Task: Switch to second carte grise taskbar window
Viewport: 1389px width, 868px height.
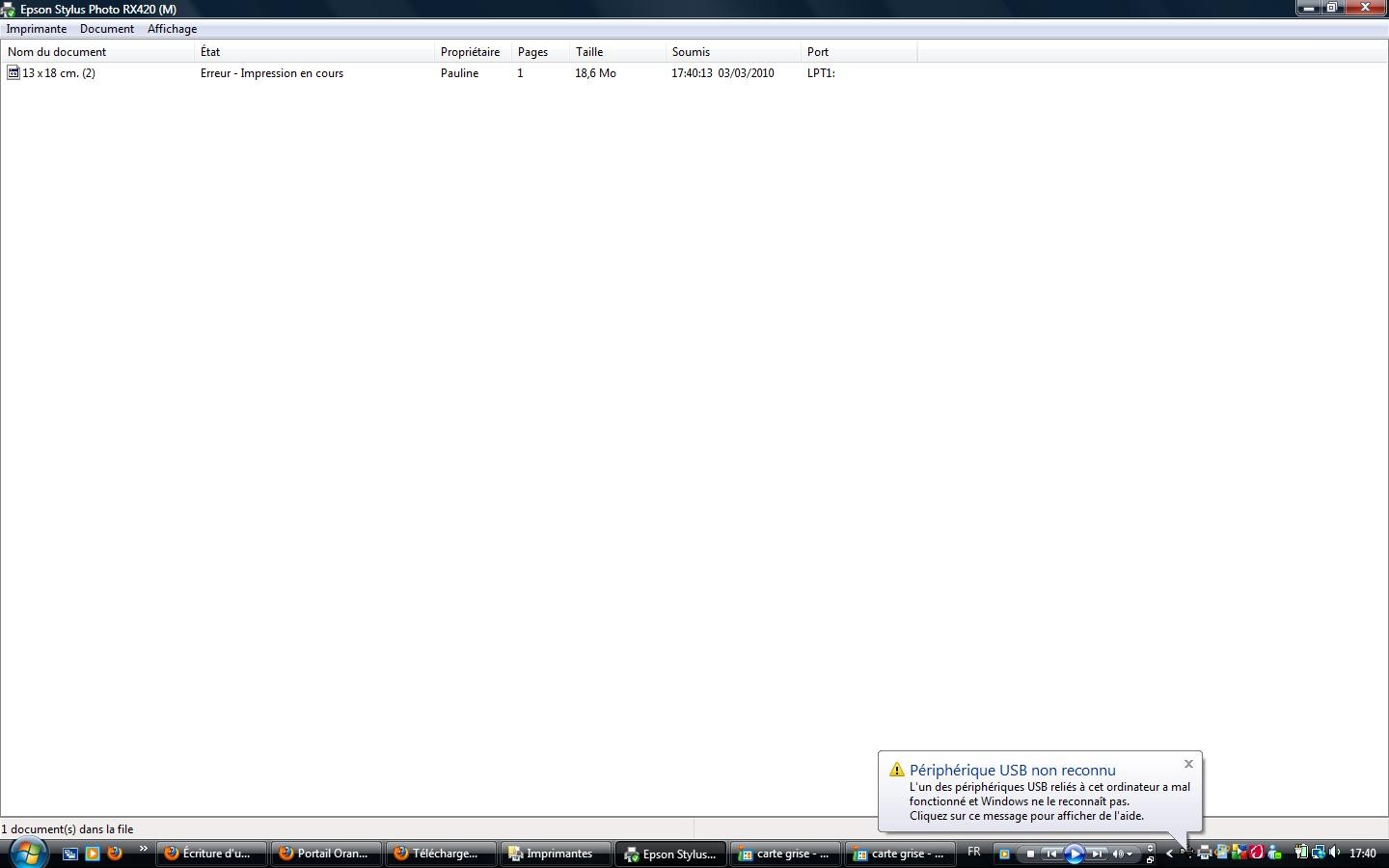Action: 900,854
